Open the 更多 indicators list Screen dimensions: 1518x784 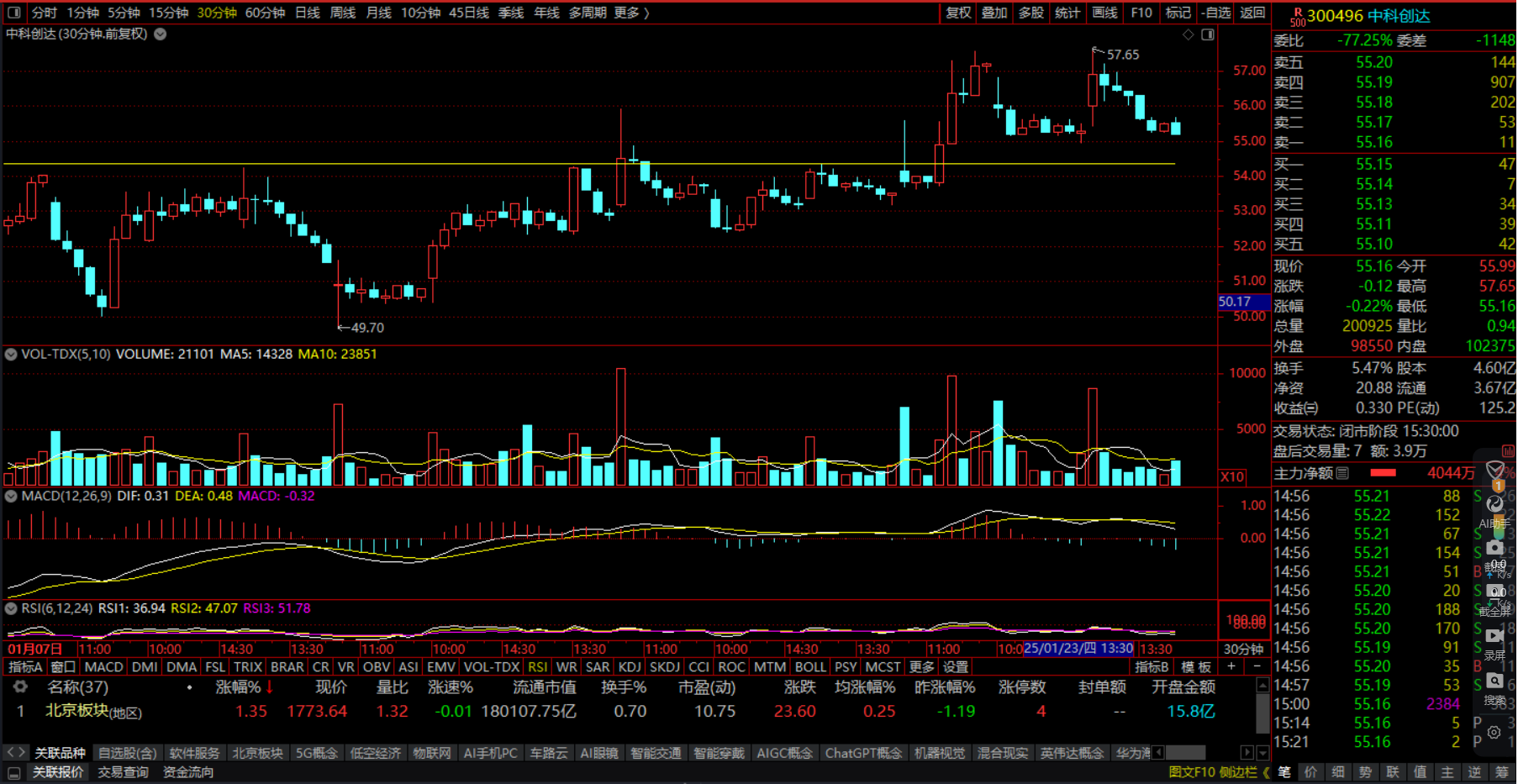[921, 666]
